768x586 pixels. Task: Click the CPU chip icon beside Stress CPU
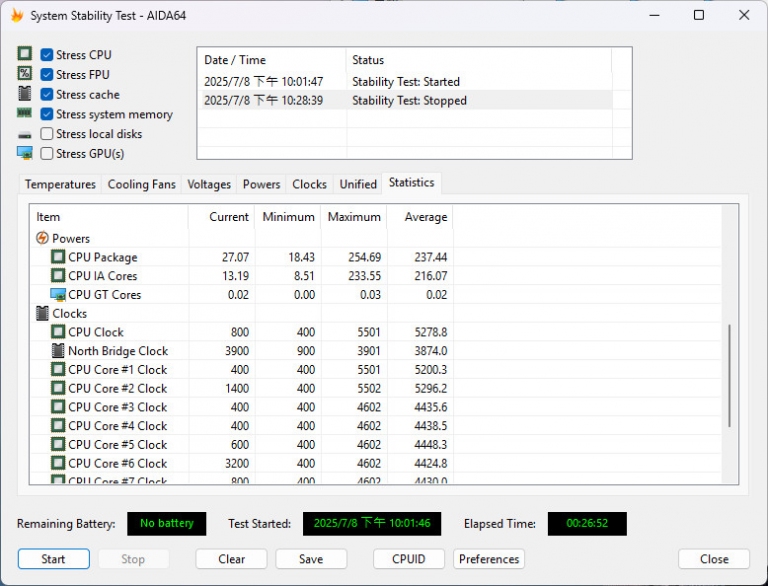24,53
